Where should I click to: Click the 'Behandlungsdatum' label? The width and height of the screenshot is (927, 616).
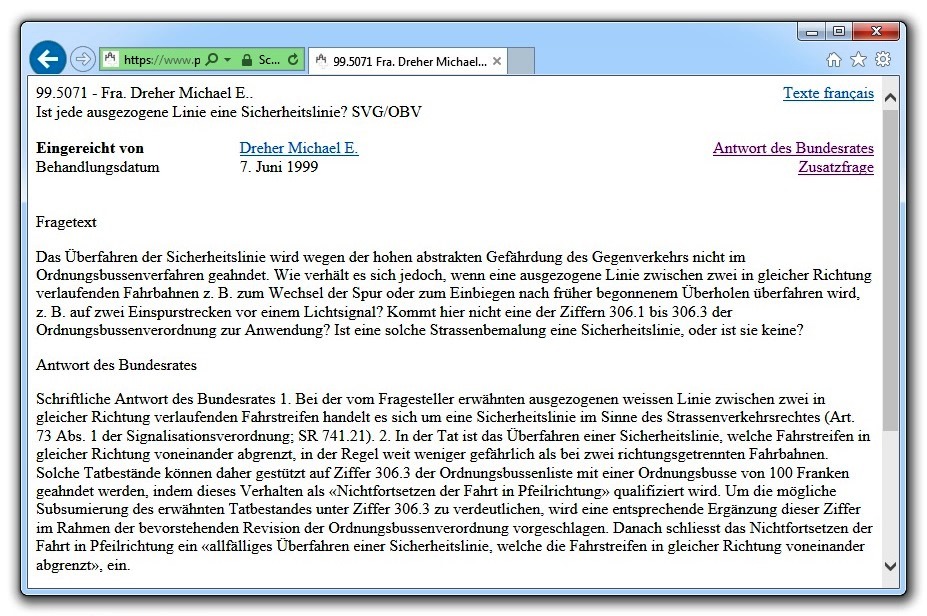click(x=98, y=167)
